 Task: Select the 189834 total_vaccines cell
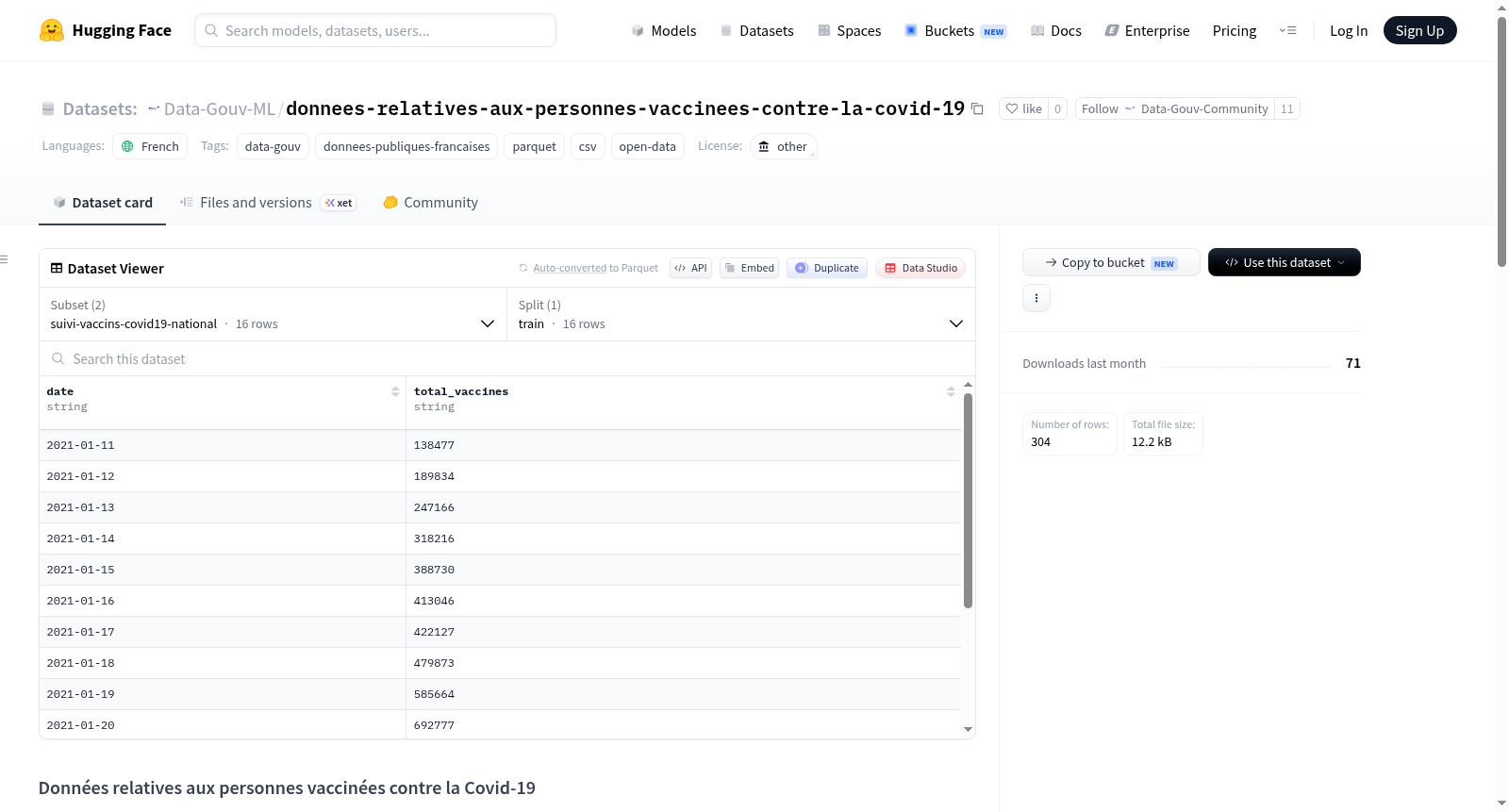[684, 476]
